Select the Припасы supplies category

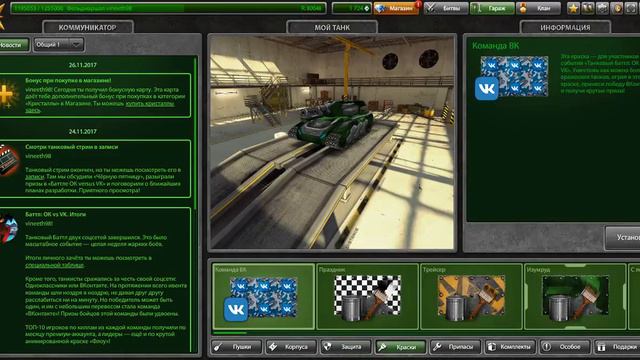pyautogui.click(x=455, y=347)
